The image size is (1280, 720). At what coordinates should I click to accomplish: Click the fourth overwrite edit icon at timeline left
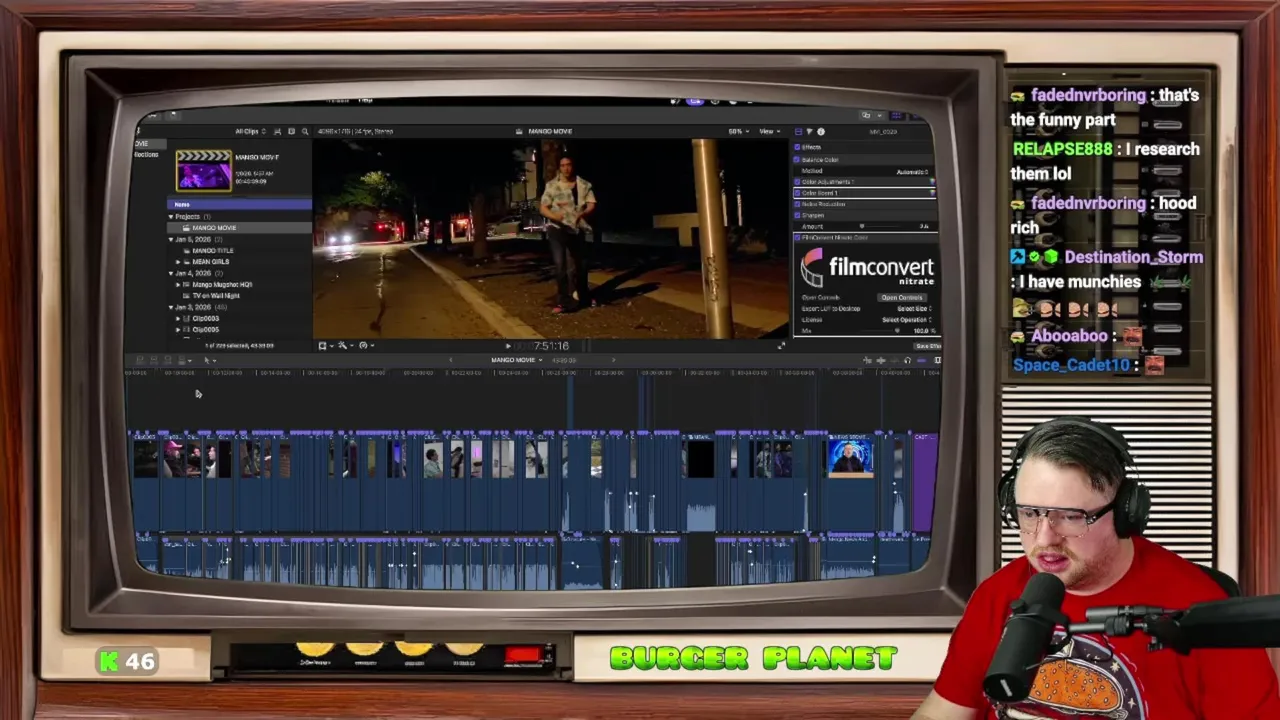coord(183,360)
